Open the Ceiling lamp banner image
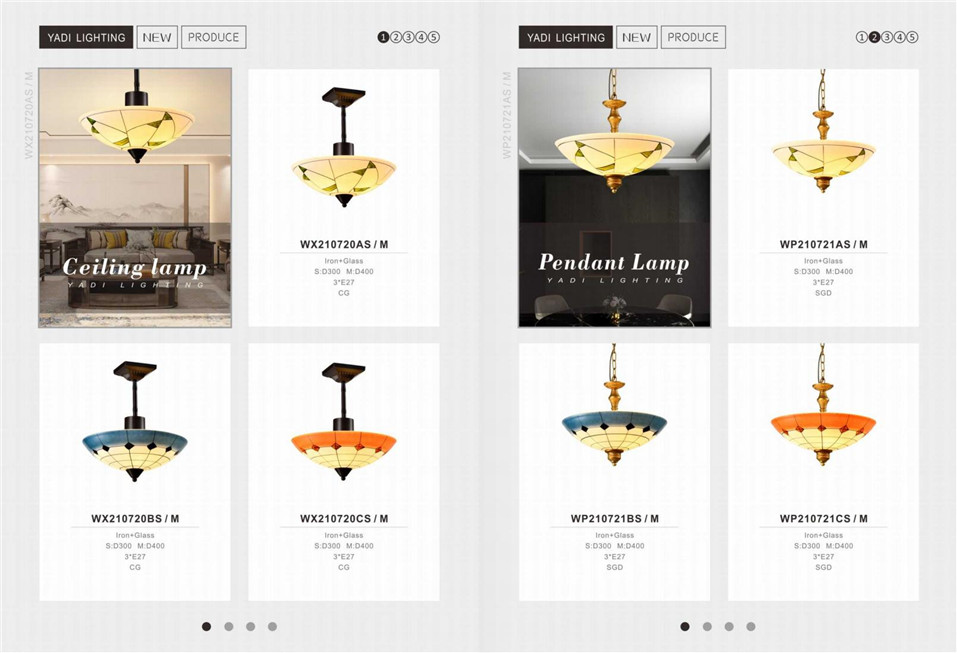This screenshot has width=957, height=653. 135,198
